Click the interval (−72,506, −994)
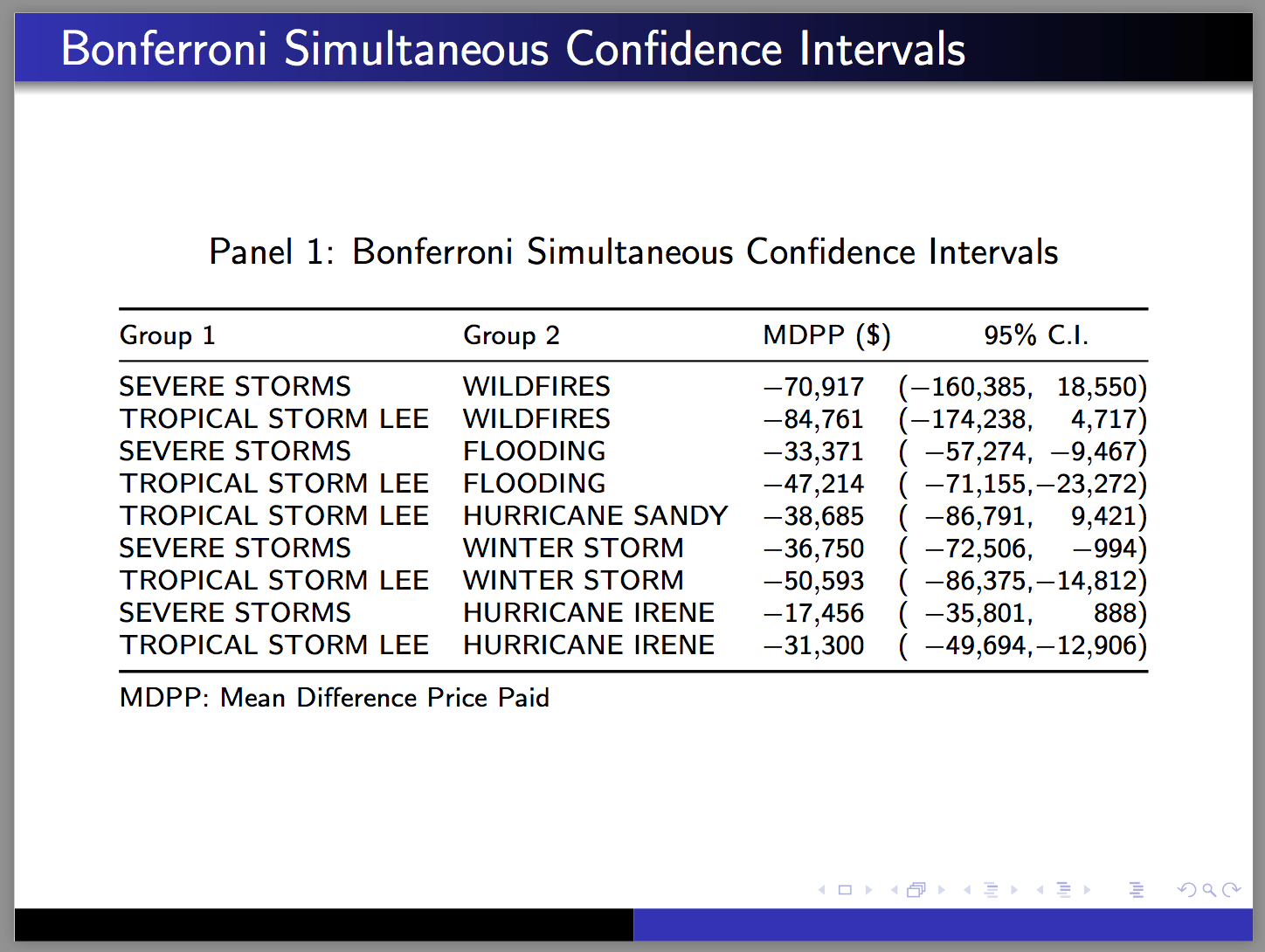This screenshot has height=952, width=1265. [1023, 548]
